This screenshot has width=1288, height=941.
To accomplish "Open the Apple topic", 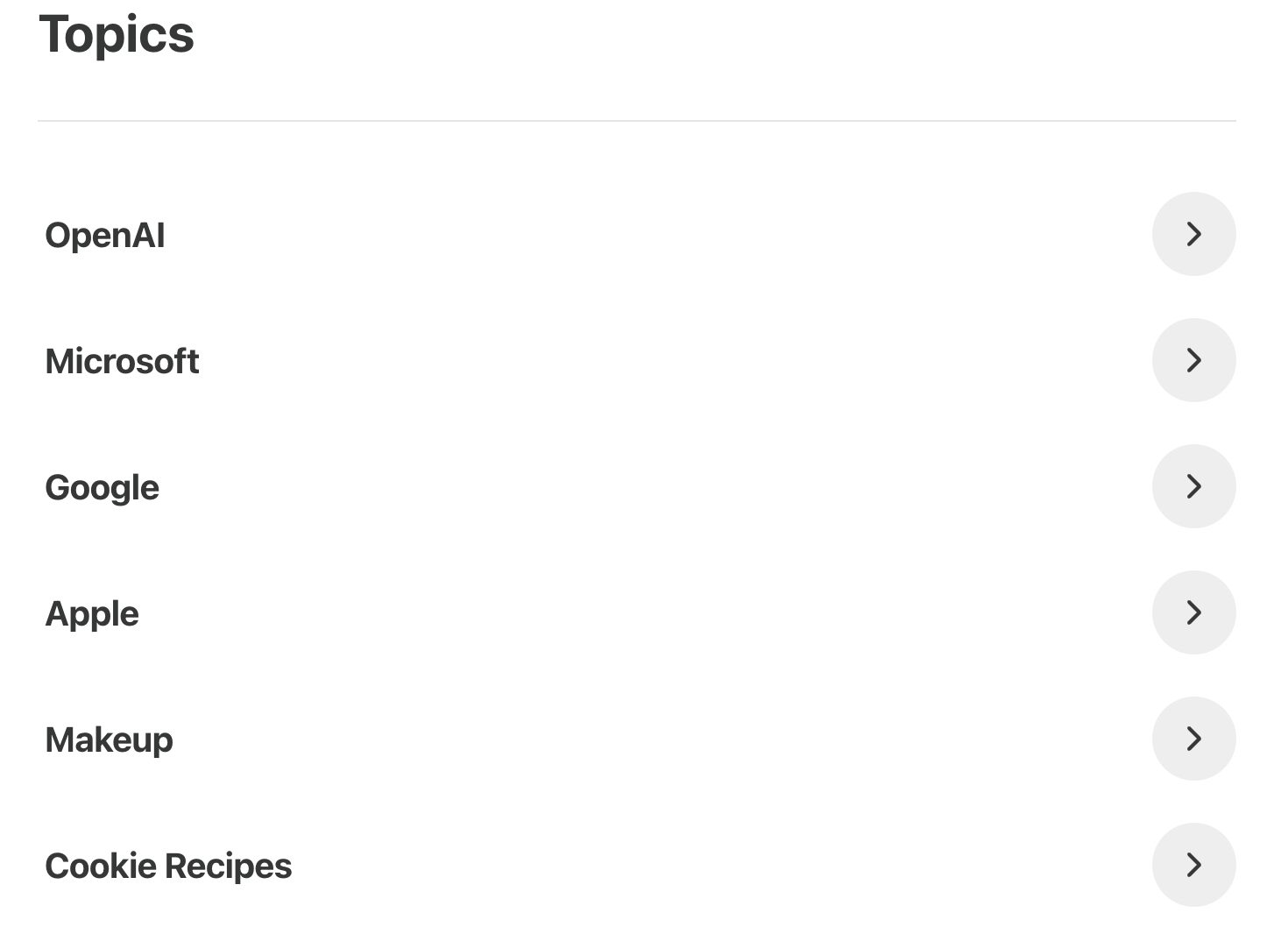I will click(91, 613).
